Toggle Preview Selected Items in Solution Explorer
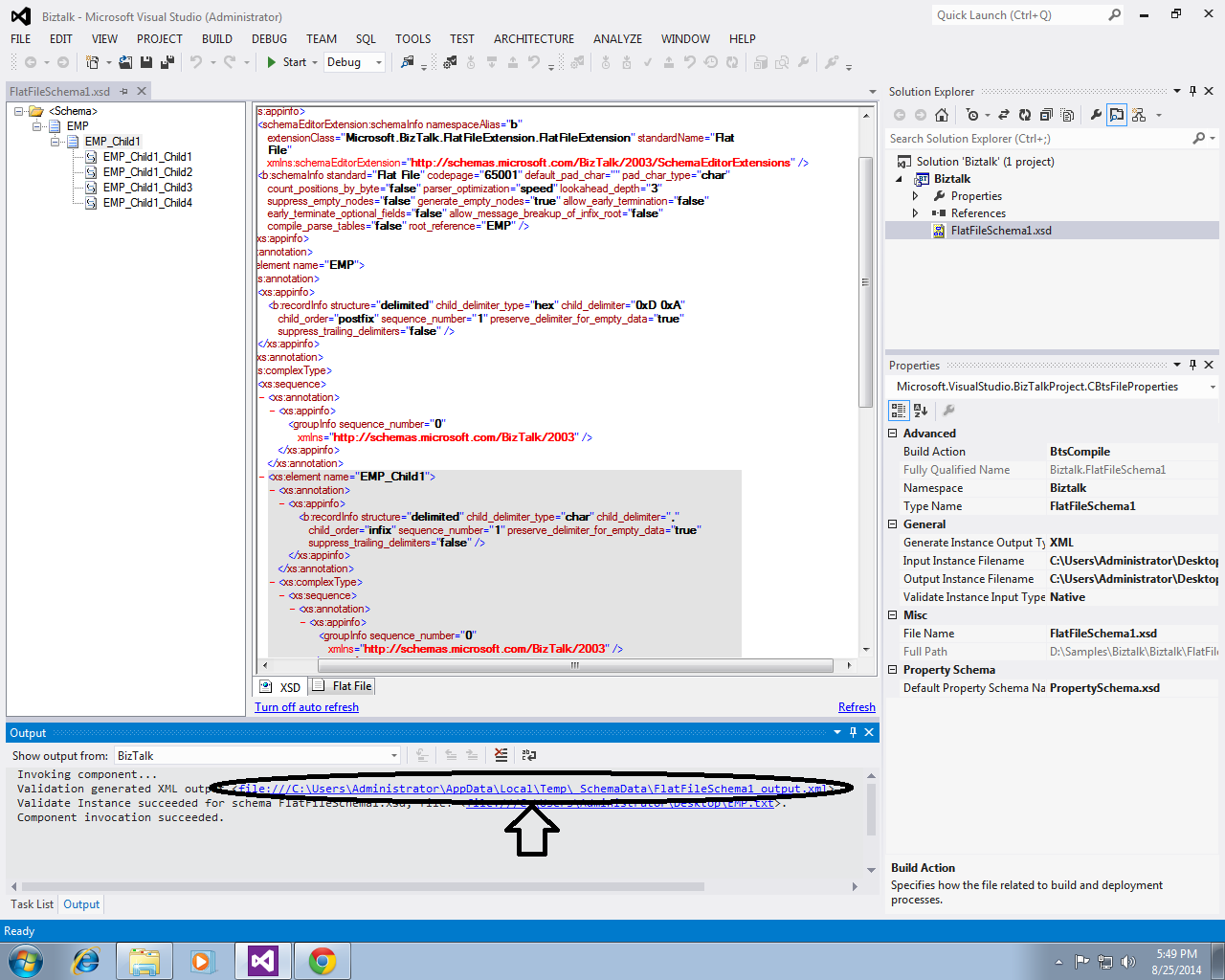Image resolution: width=1225 pixels, height=980 pixels. click(1117, 115)
